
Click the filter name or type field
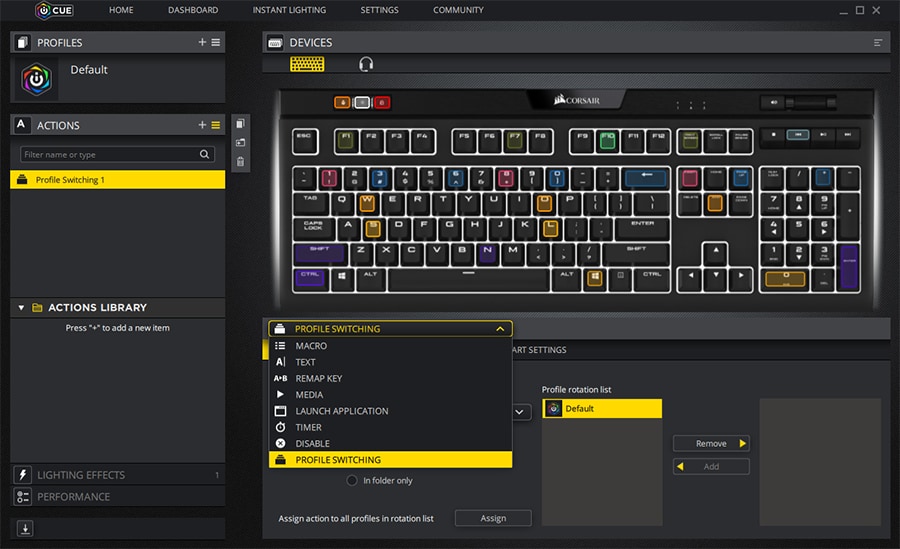pos(110,155)
